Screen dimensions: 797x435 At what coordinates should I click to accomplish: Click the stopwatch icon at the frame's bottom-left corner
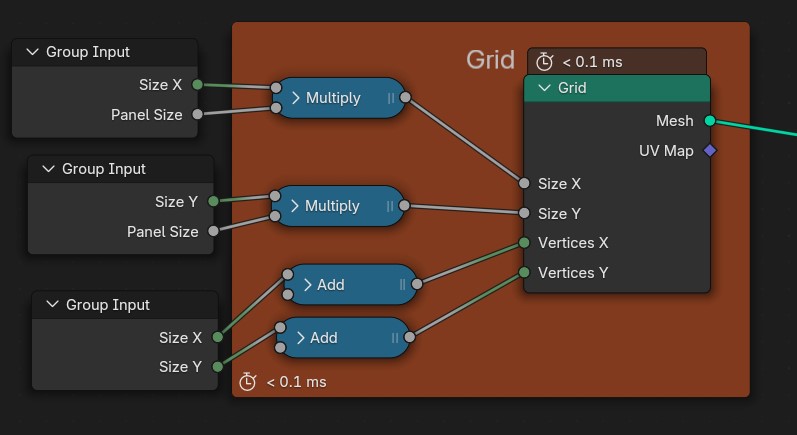[248, 382]
